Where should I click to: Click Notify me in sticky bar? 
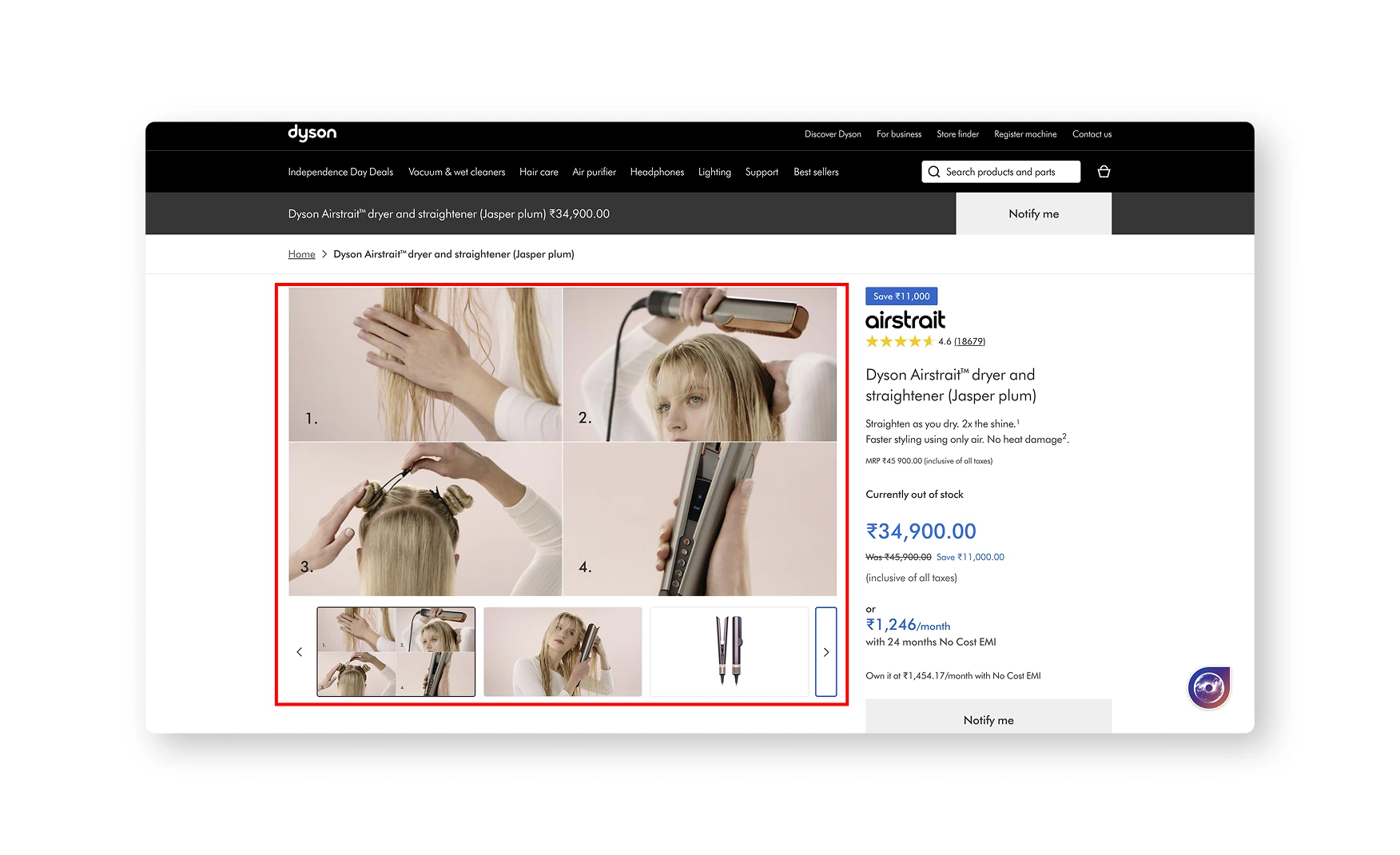[1033, 213]
